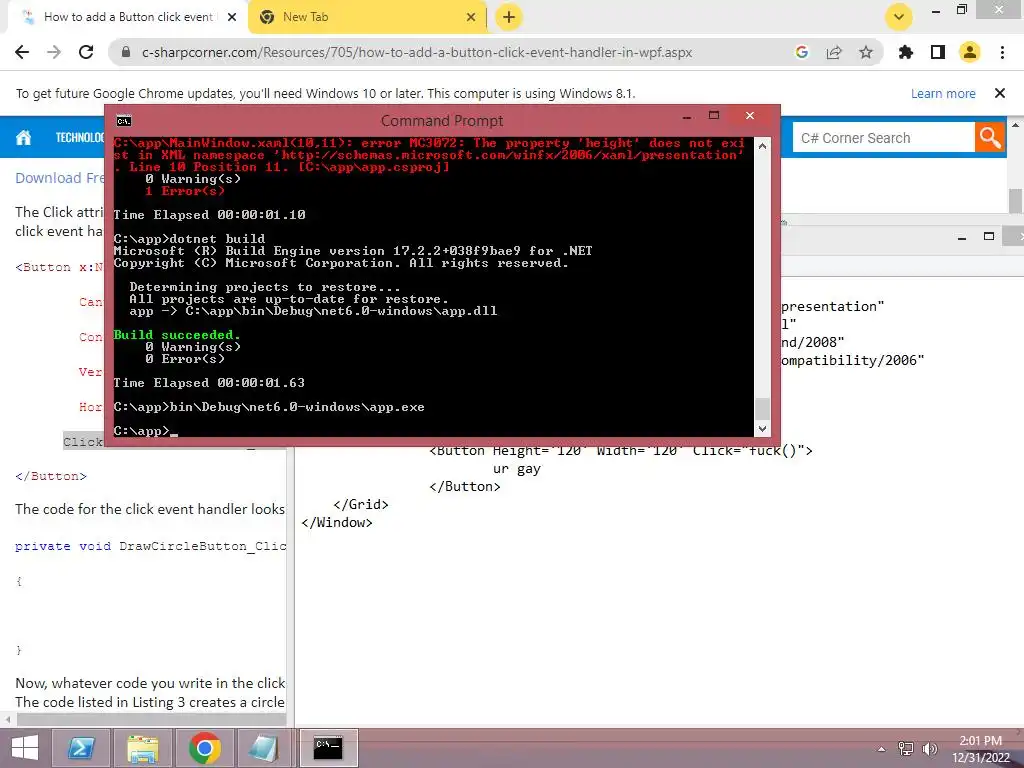Close the 'How to add a Button click event' tab
Screen dimensions: 1024x768
click(x=232, y=17)
